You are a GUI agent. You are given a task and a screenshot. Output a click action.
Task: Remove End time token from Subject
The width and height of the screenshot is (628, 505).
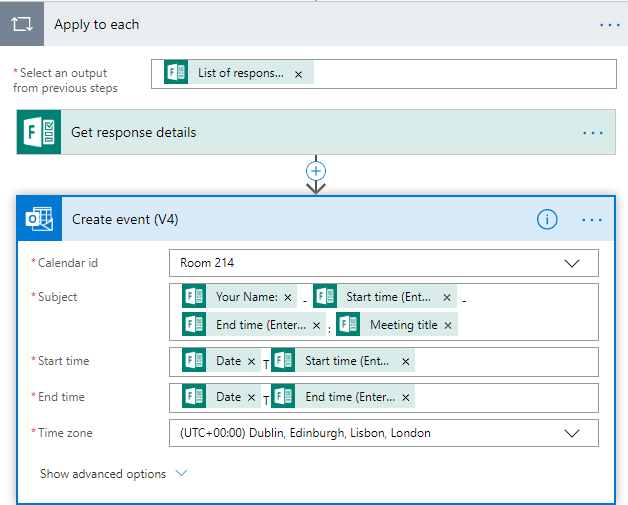(316, 326)
